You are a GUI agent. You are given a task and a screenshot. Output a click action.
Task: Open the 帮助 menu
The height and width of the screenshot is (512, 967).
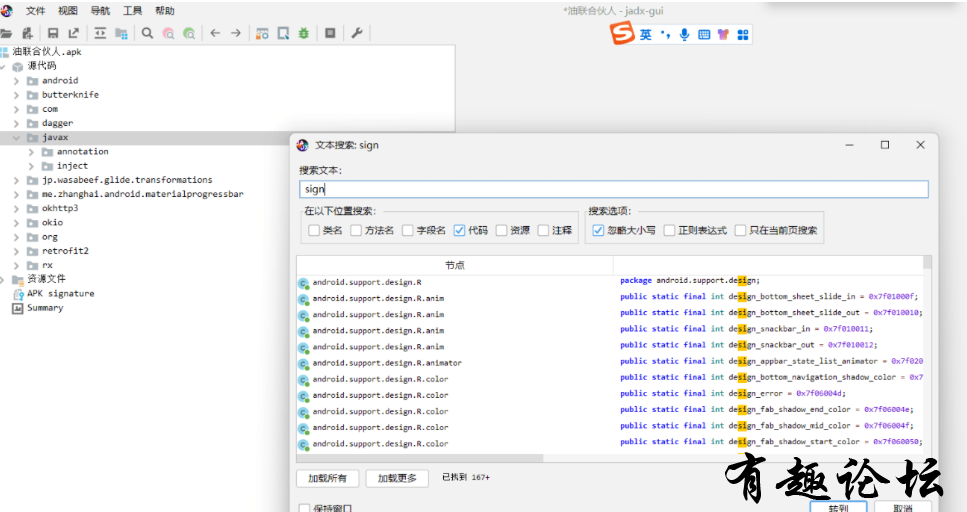coord(165,10)
